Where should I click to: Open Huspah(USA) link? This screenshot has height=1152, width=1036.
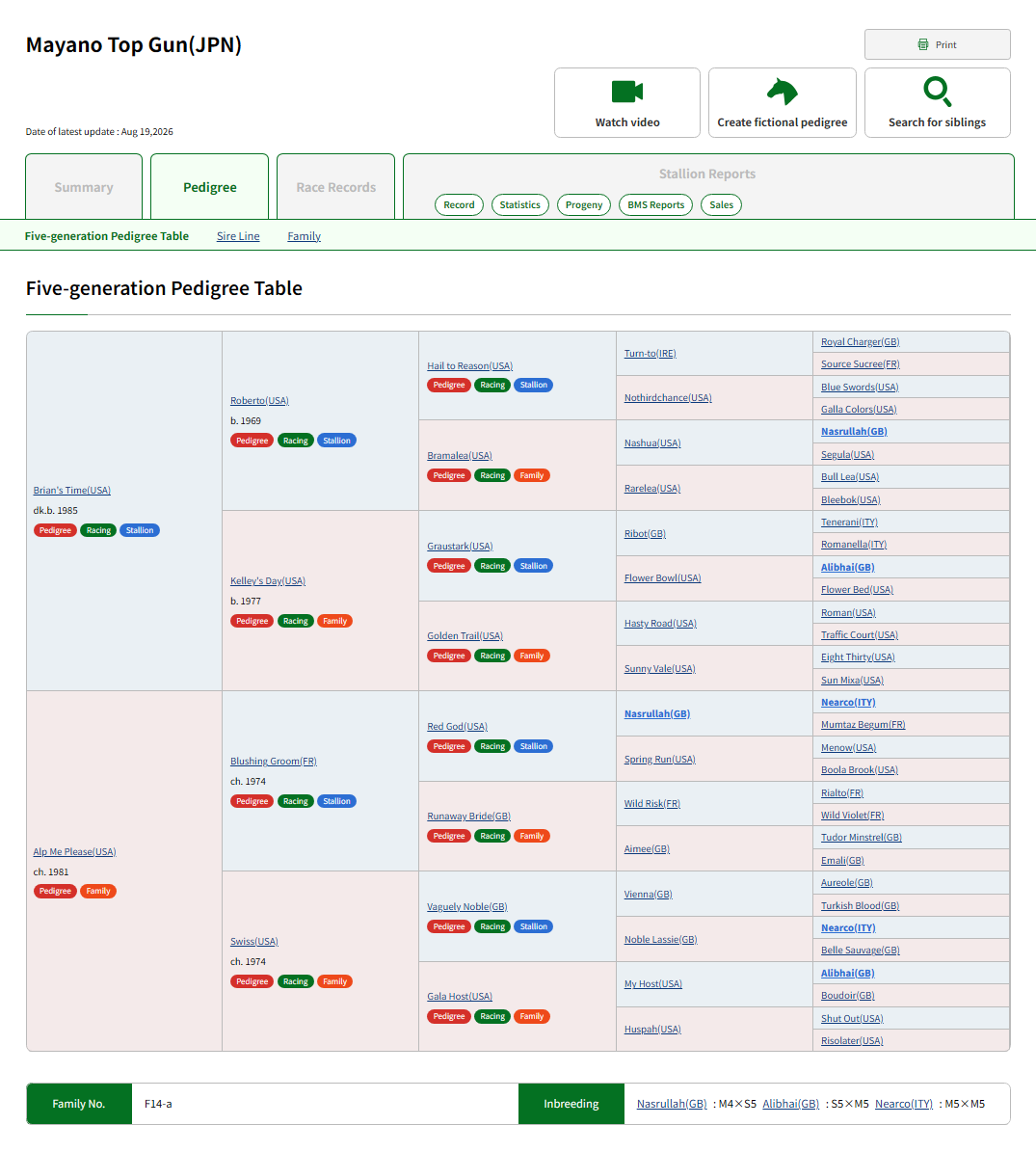click(x=652, y=1030)
